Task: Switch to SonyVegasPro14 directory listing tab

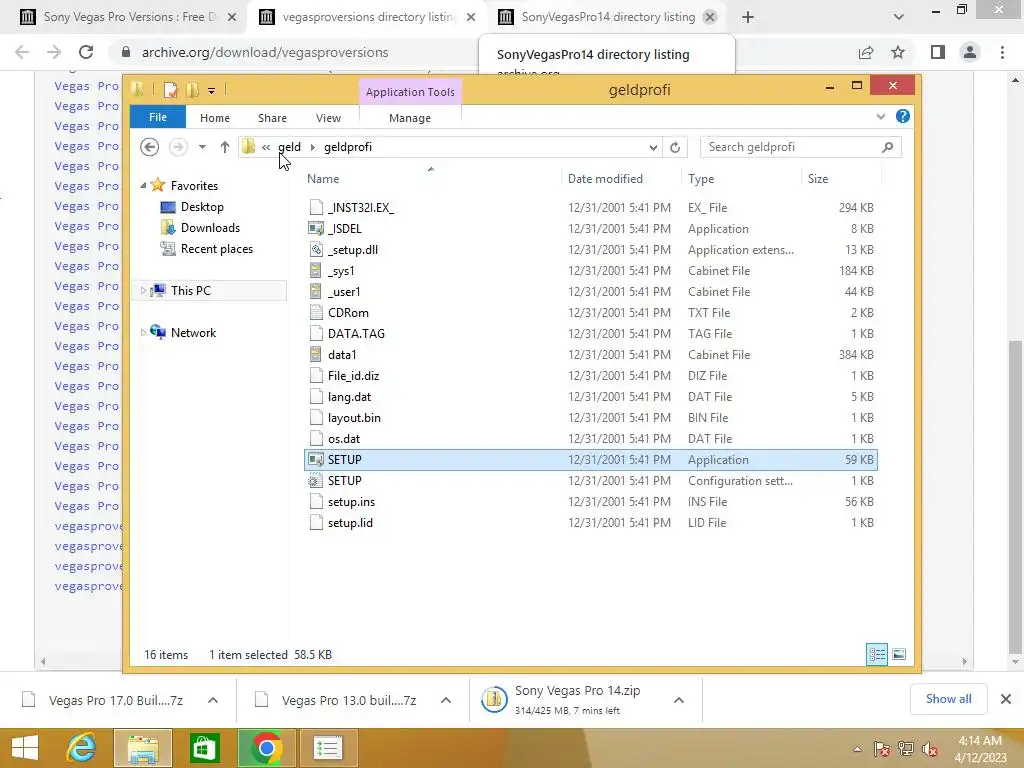Action: (605, 17)
